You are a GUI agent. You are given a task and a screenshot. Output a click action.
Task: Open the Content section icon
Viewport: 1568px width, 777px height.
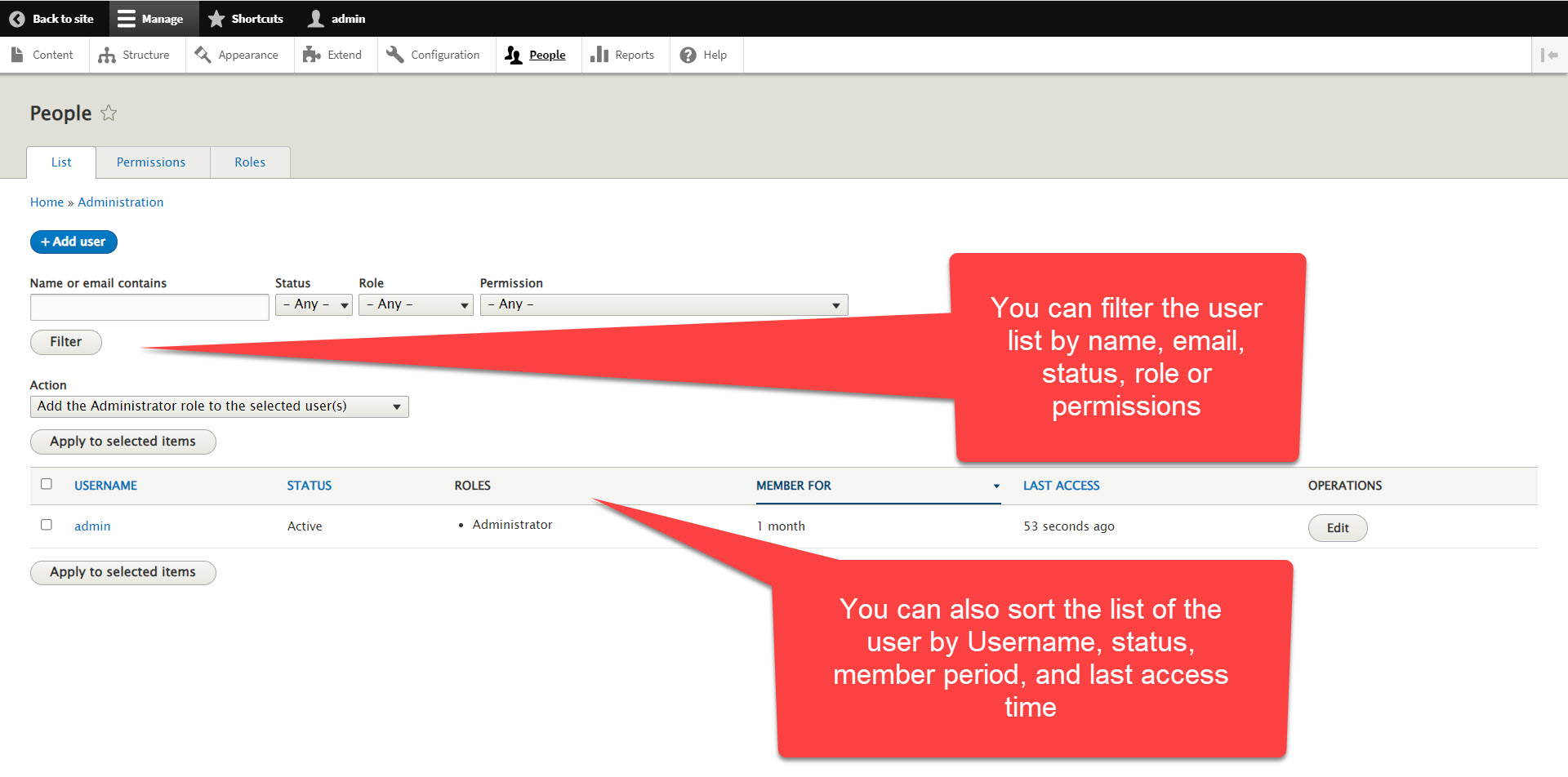click(18, 54)
